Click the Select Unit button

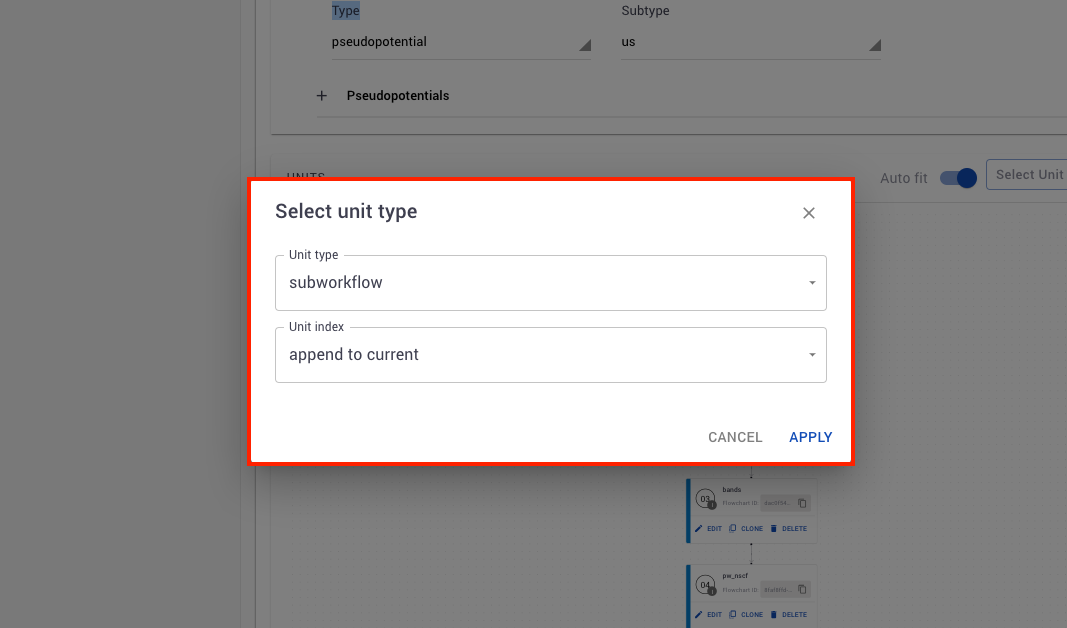coord(1031,174)
